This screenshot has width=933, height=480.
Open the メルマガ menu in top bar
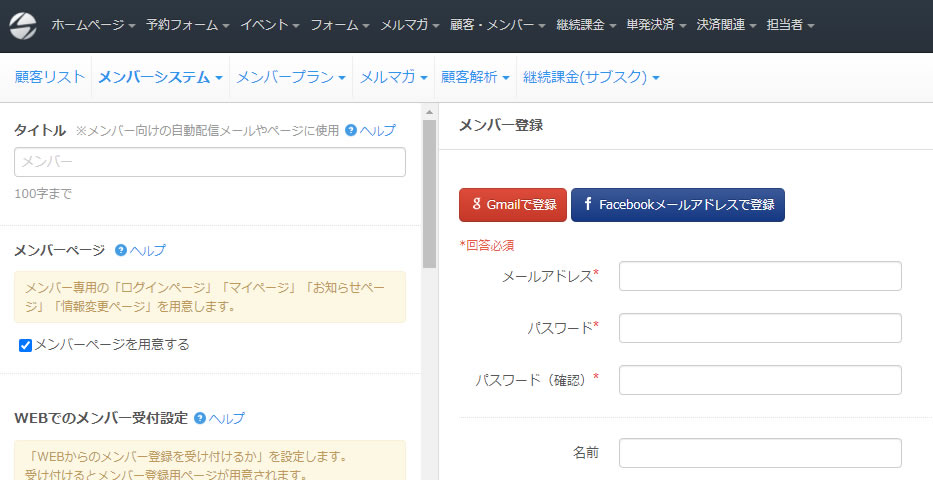[x=409, y=25]
